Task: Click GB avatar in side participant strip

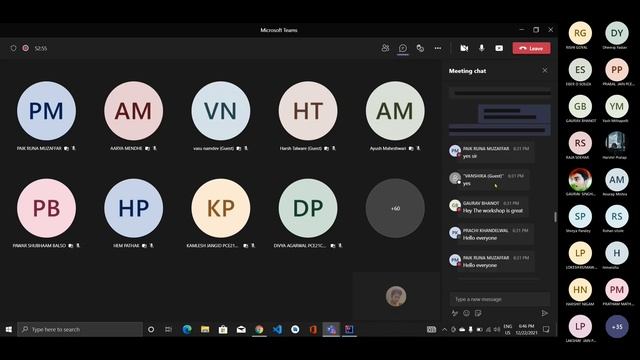Action: pyautogui.click(x=580, y=107)
